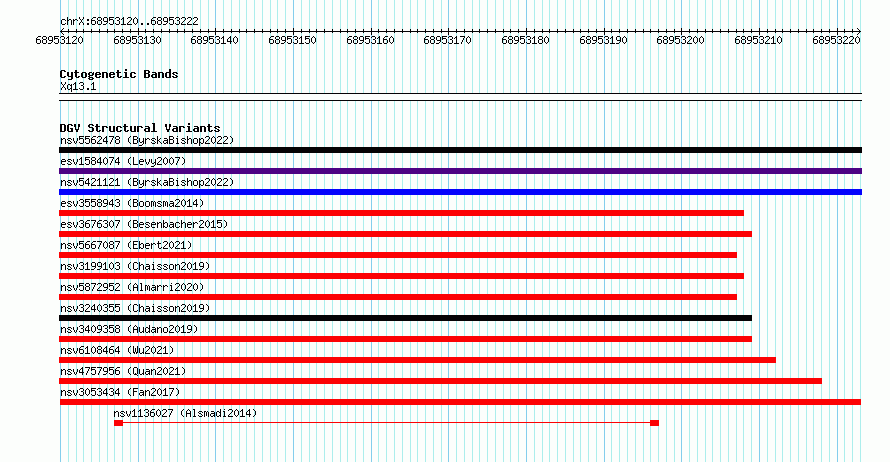Screen dimensions: 890x462
Task: Click the nsv5562478 (ByrskaBishop2022) variant label
Action: [147, 140]
